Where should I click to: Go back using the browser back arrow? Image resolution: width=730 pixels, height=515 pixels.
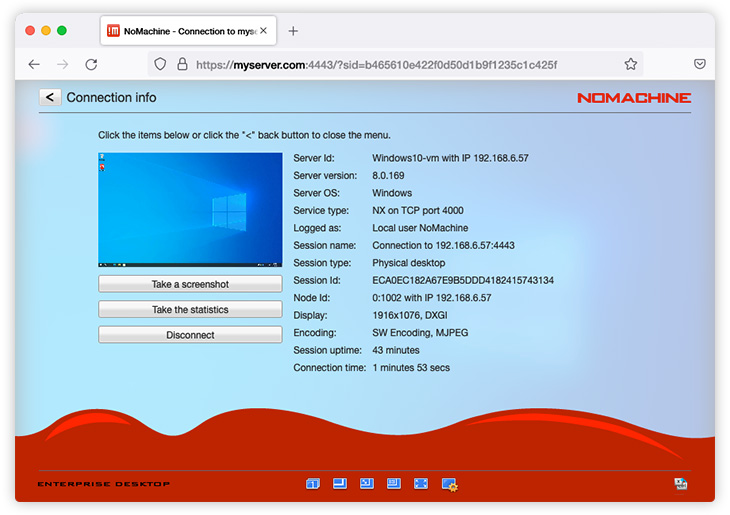[x=34, y=64]
